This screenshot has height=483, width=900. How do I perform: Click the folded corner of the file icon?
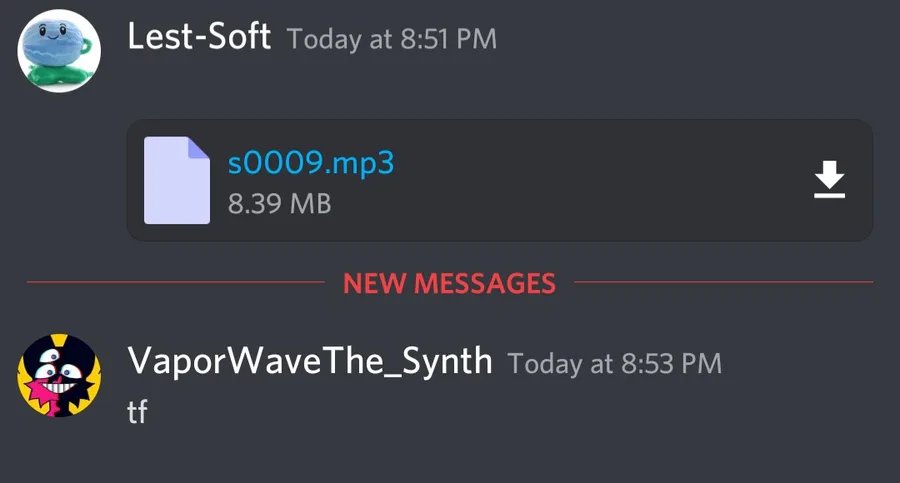click(198, 148)
